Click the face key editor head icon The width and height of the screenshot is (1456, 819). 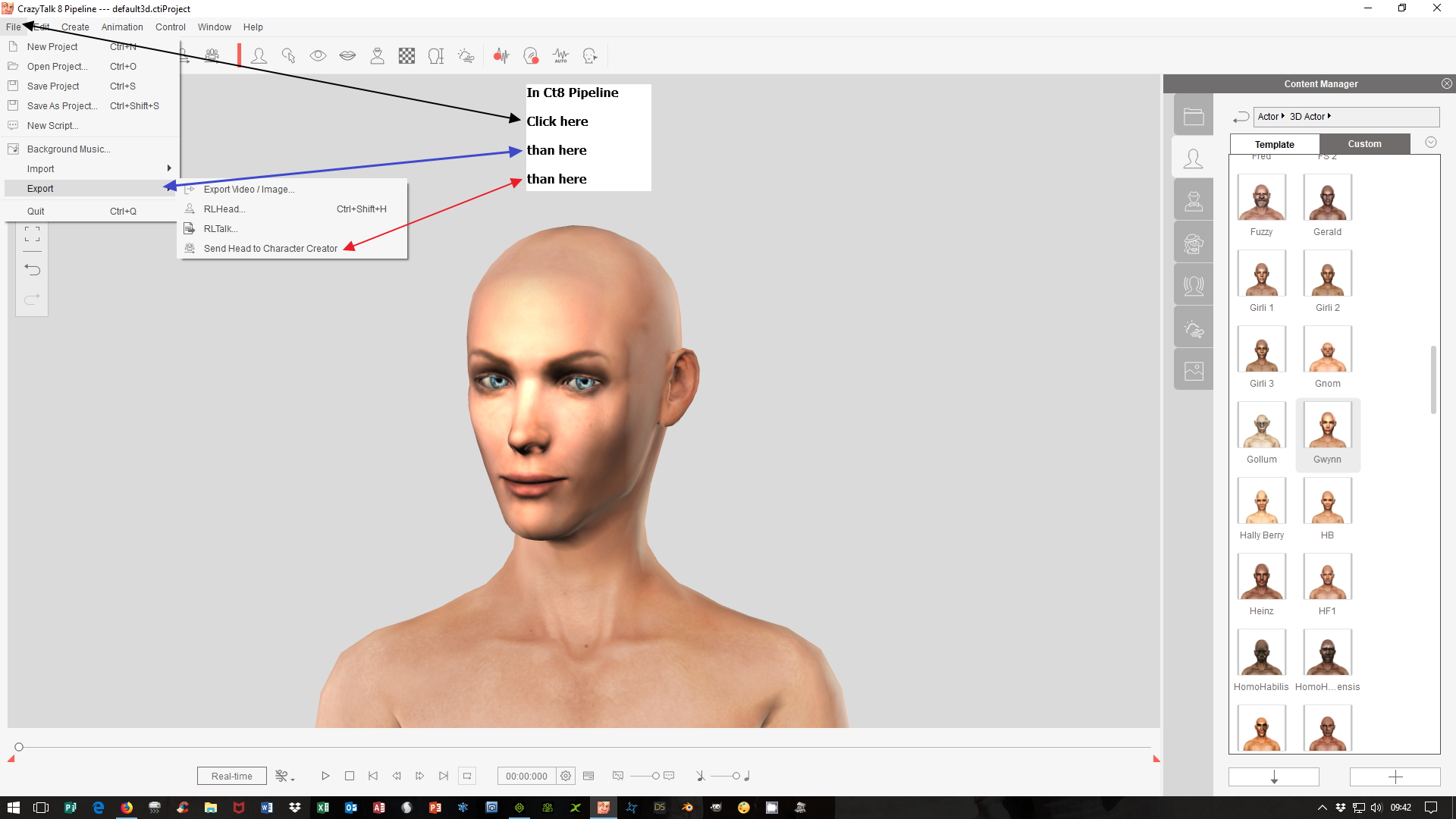tap(590, 55)
